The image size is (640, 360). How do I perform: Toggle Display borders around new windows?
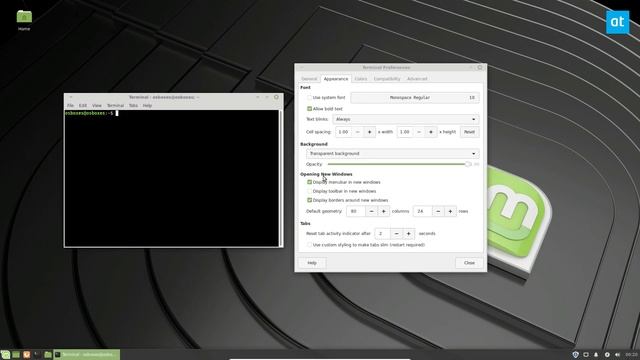309,200
